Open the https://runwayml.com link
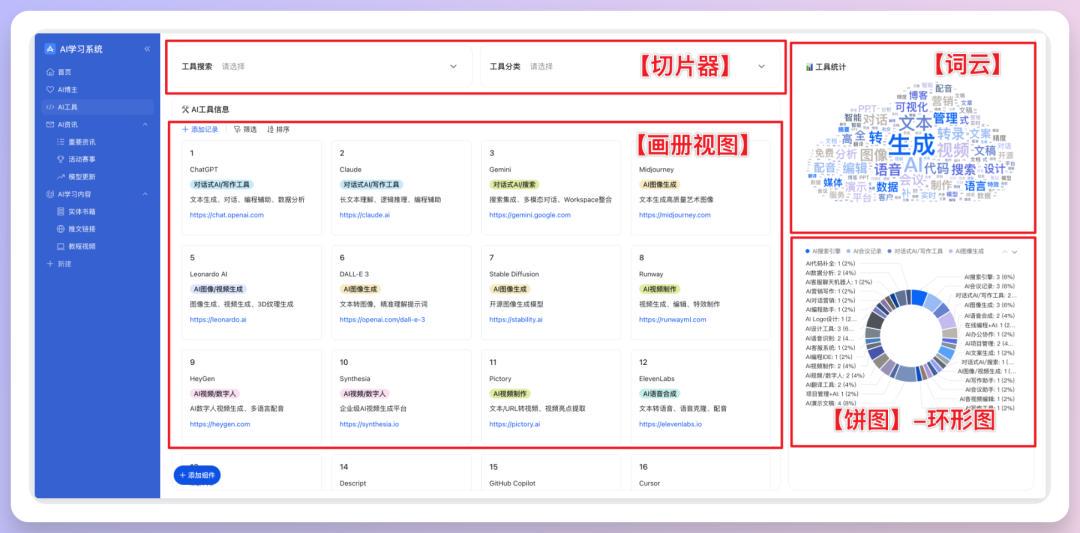This screenshot has width=1080, height=533. [x=672, y=320]
